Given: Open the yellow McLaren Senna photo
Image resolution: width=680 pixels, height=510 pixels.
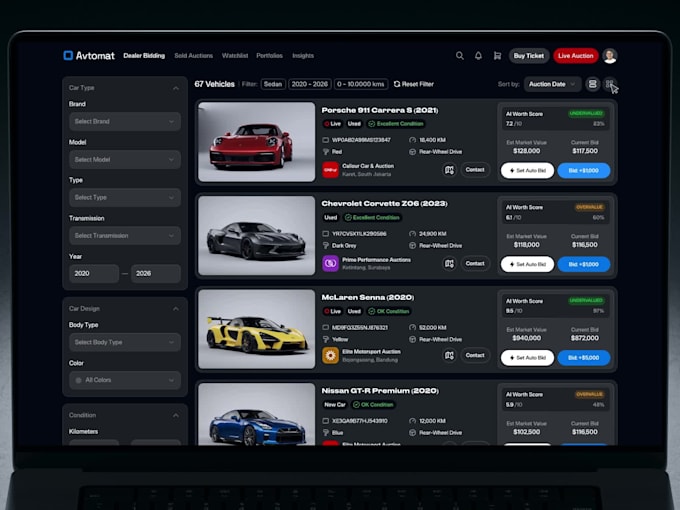Looking at the screenshot, I should (257, 329).
